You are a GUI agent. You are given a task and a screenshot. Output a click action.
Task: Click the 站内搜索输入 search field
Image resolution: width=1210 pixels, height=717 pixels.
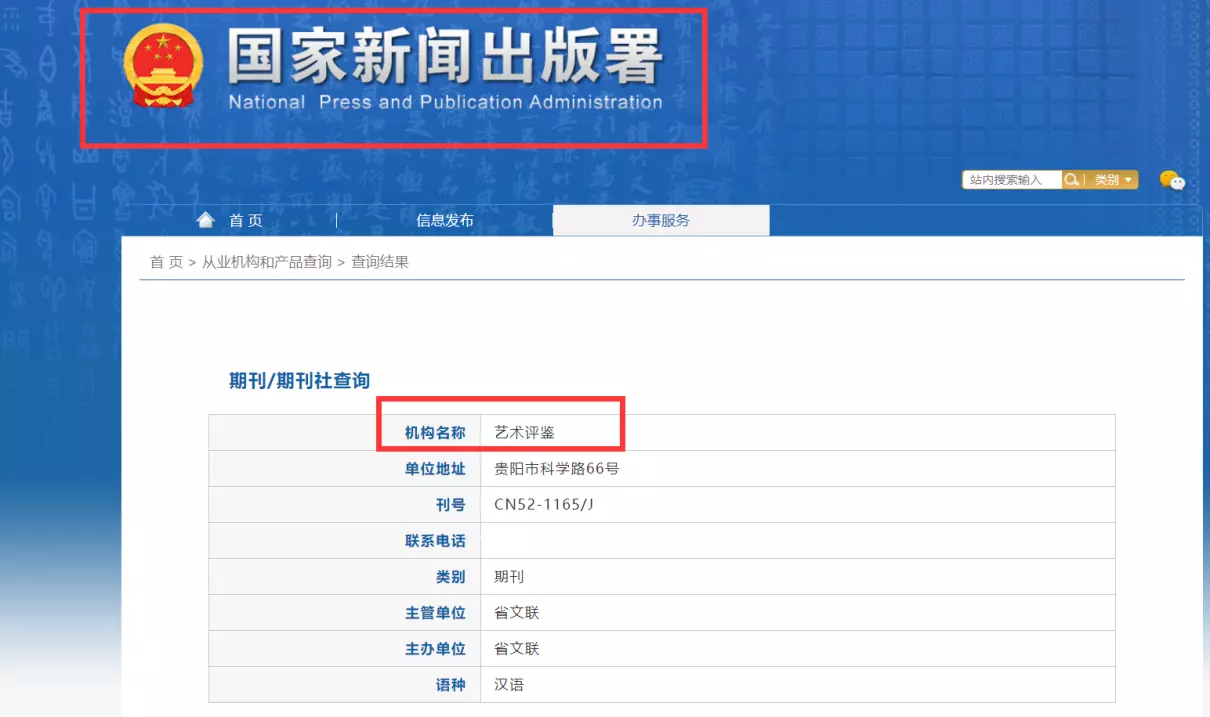[1012, 180]
